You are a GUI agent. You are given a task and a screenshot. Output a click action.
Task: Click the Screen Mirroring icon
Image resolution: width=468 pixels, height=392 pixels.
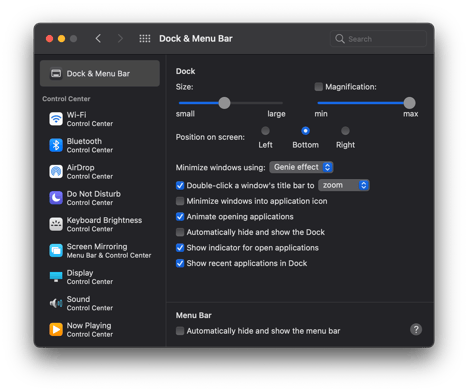[x=56, y=251]
